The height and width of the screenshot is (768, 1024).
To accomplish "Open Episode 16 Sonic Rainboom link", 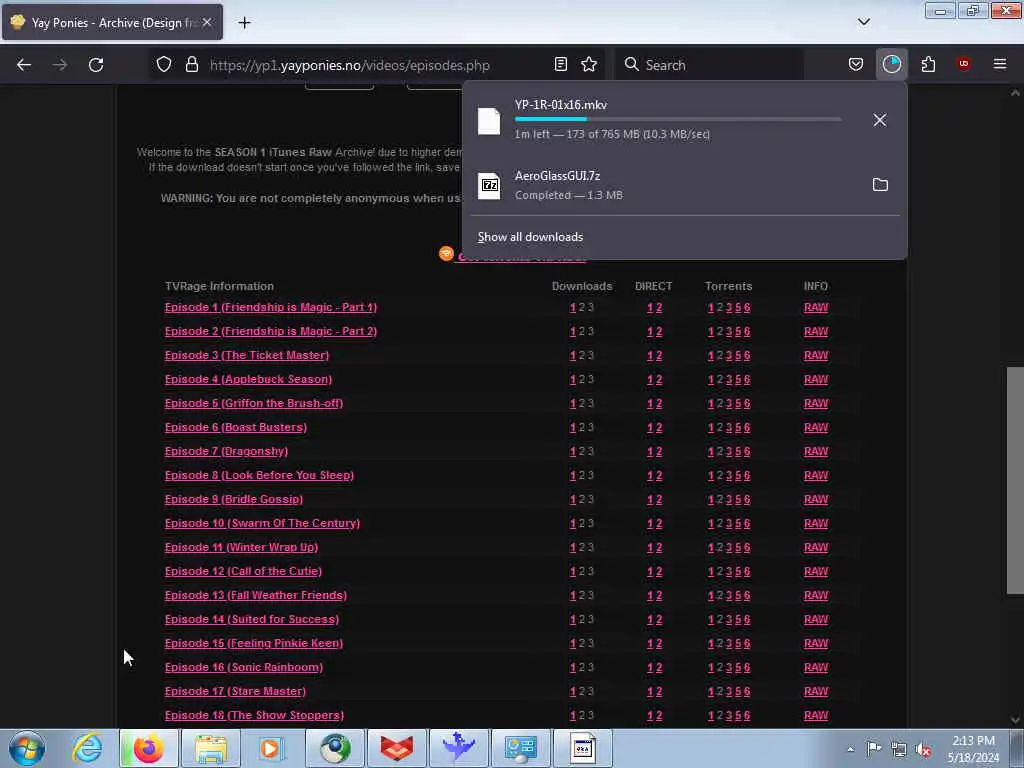I will click(x=244, y=667).
